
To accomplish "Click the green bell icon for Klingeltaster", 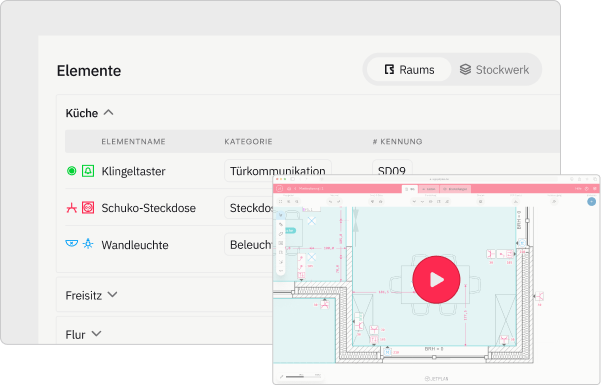I will (88, 171).
